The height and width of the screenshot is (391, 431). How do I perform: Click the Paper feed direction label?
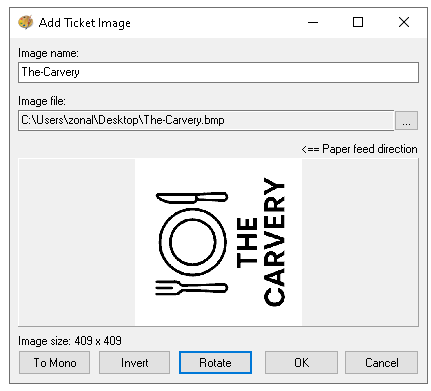click(359, 149)
